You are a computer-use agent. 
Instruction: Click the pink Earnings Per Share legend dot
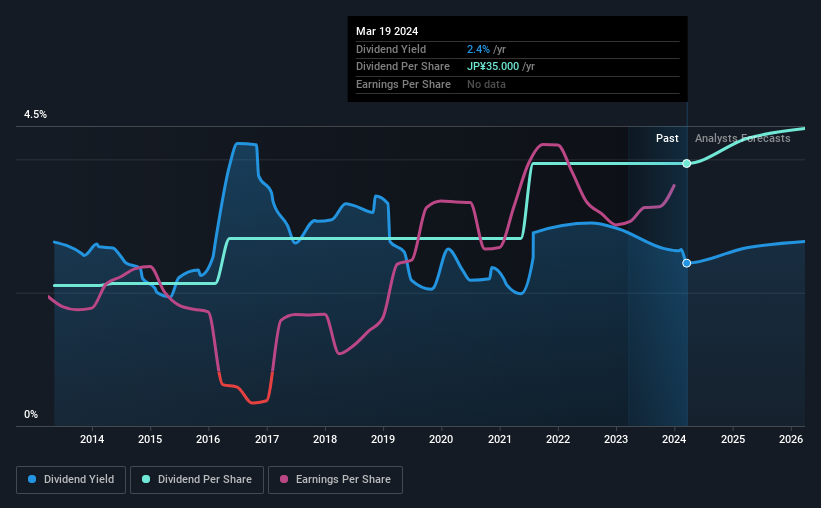[284, 479]
